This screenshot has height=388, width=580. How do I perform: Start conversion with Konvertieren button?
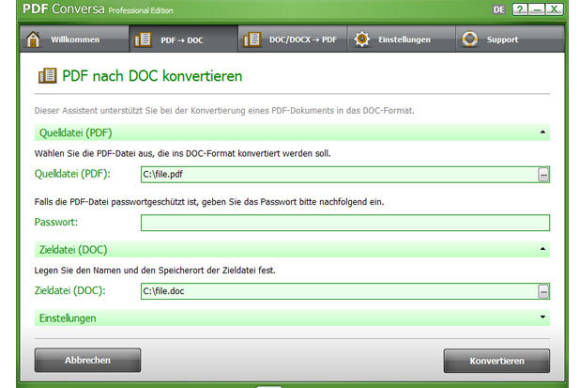497,361
